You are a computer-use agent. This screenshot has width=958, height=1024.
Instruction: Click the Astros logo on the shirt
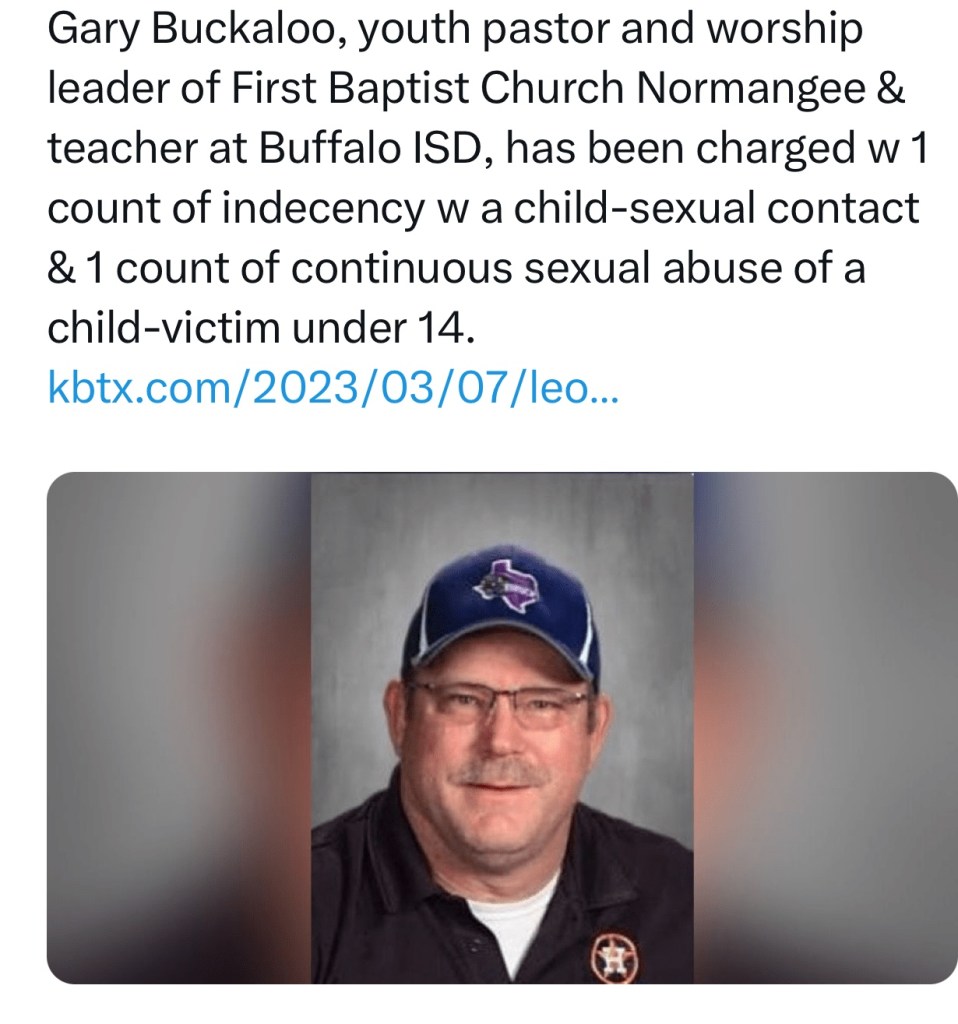point(610,958)
